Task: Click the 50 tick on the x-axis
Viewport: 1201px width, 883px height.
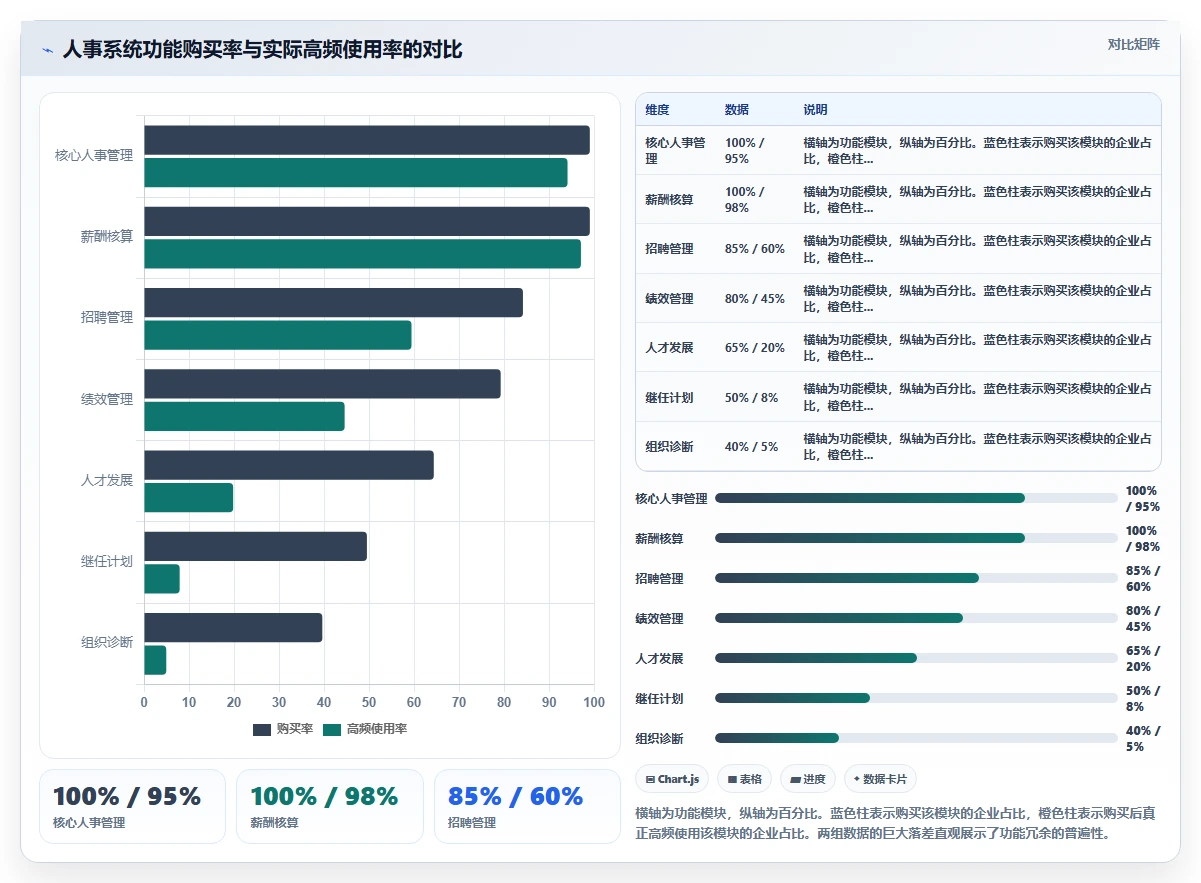Action: (369, 703)
